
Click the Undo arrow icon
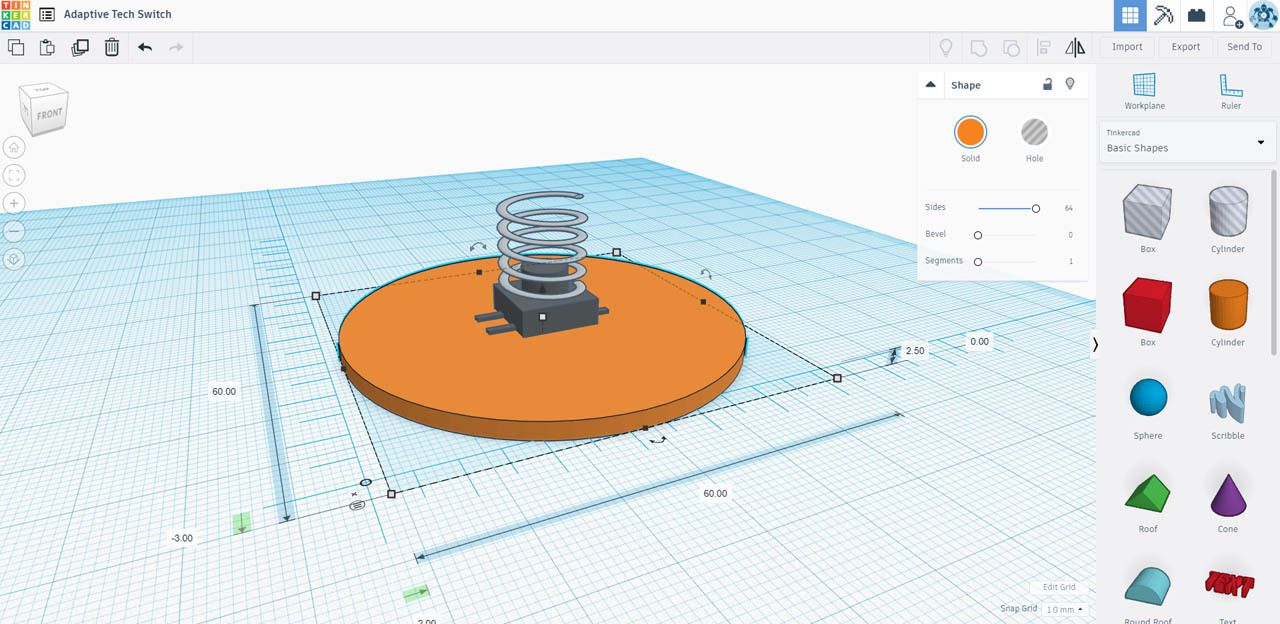143,47
